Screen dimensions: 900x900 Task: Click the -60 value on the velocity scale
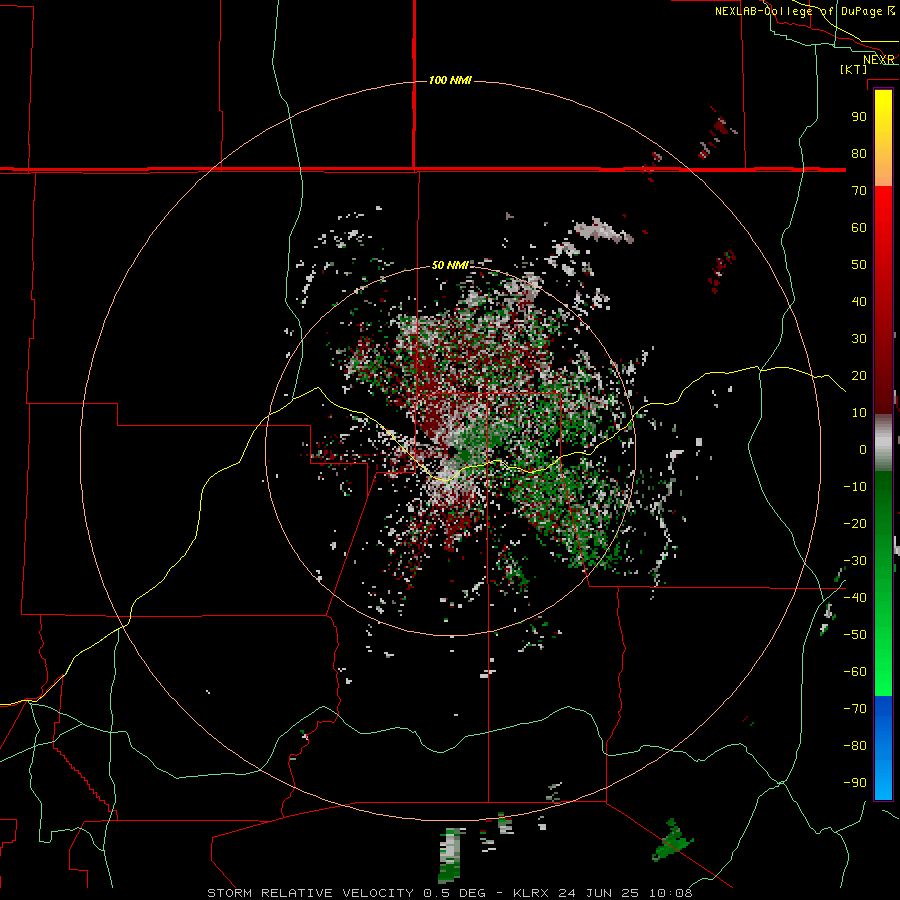pos(855,672)
